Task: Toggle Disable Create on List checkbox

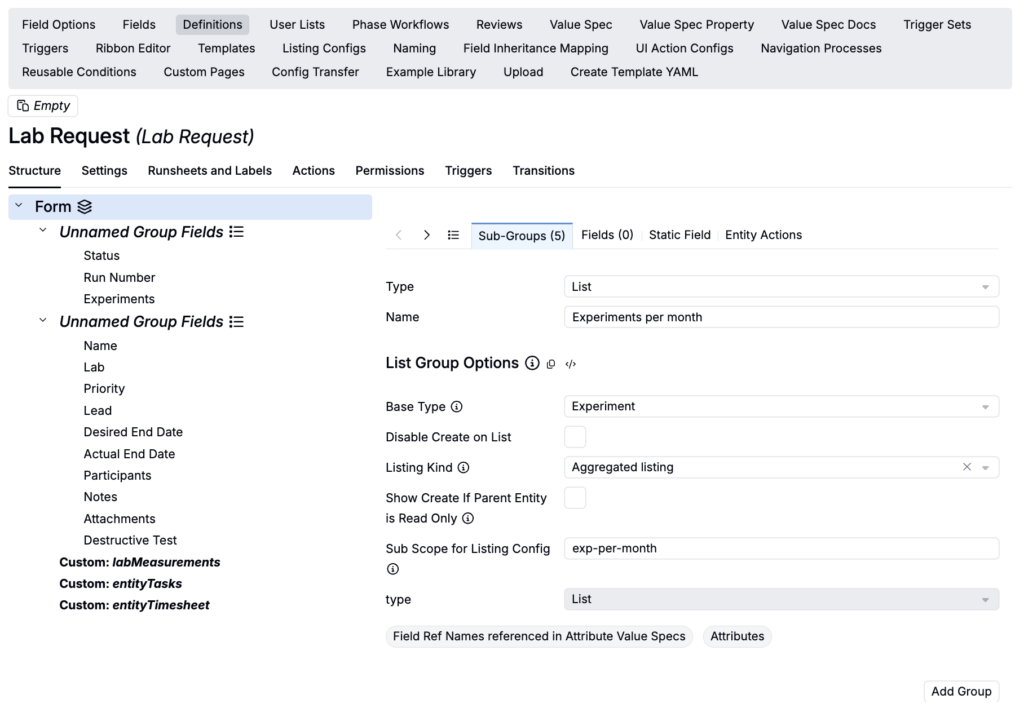Action: coord(575,437)
